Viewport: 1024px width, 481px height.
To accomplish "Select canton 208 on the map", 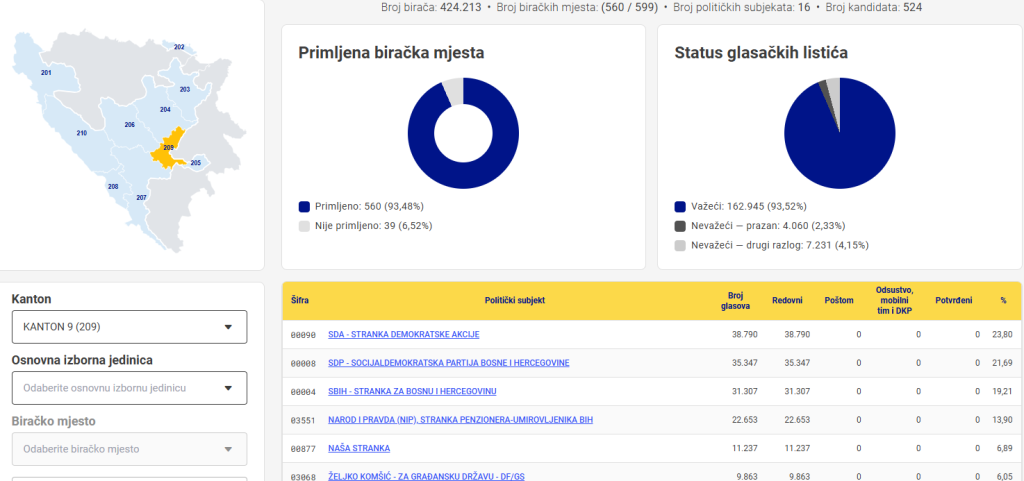I will (x=113, y=187).
